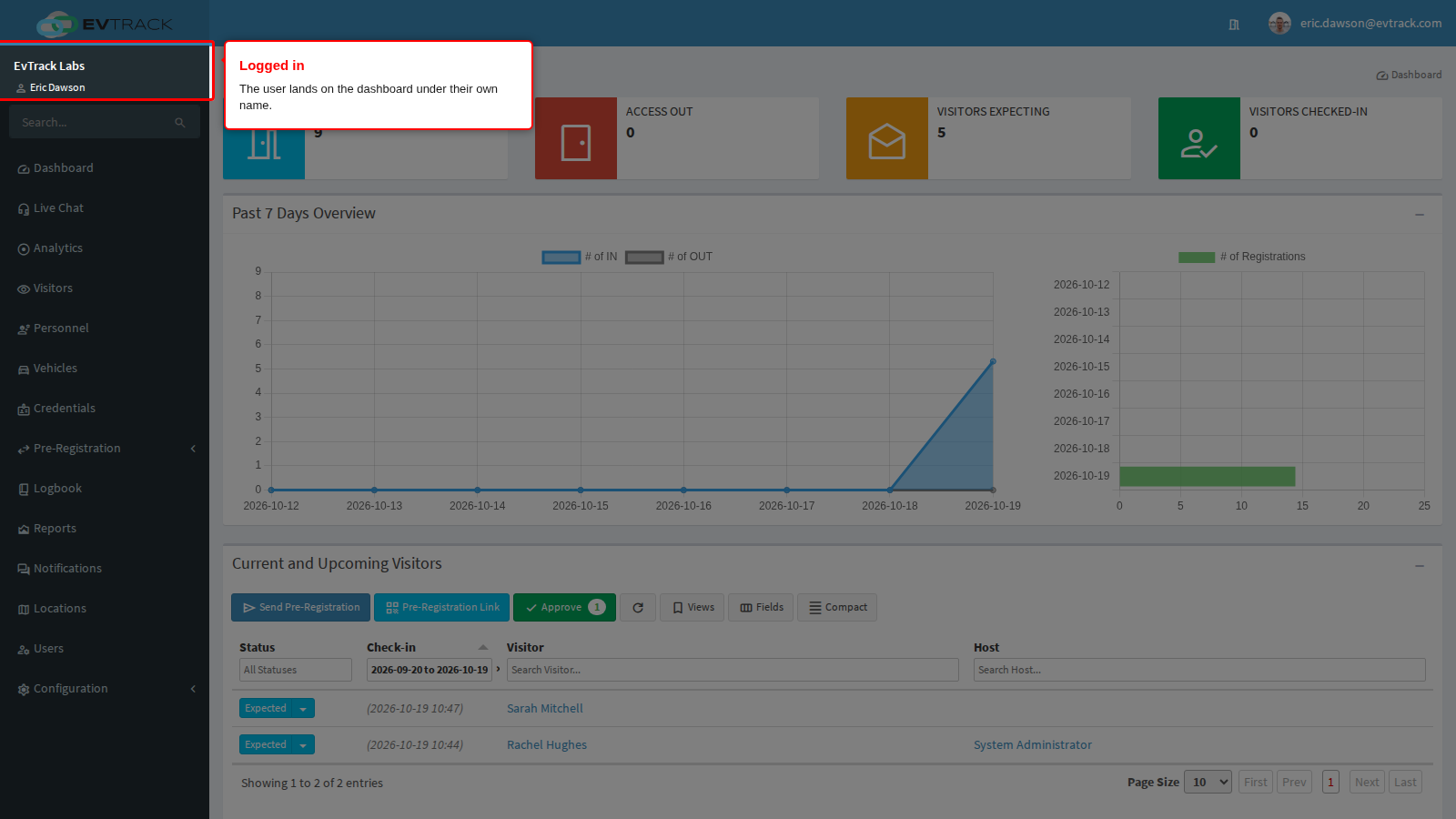Click the Vehicles icon in the sidebar
Image resolution: width=1456 pixels, height=819 pixels.
tap(24, 369)
